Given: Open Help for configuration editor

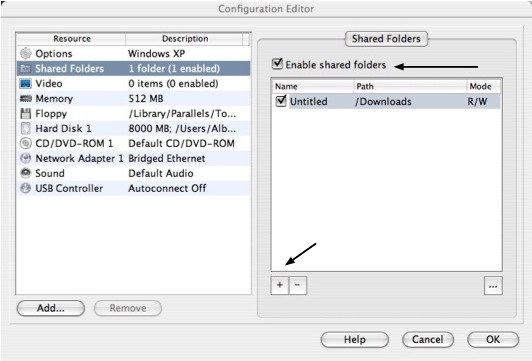Looking at the screenshot, I should click(x=355, y=340).
